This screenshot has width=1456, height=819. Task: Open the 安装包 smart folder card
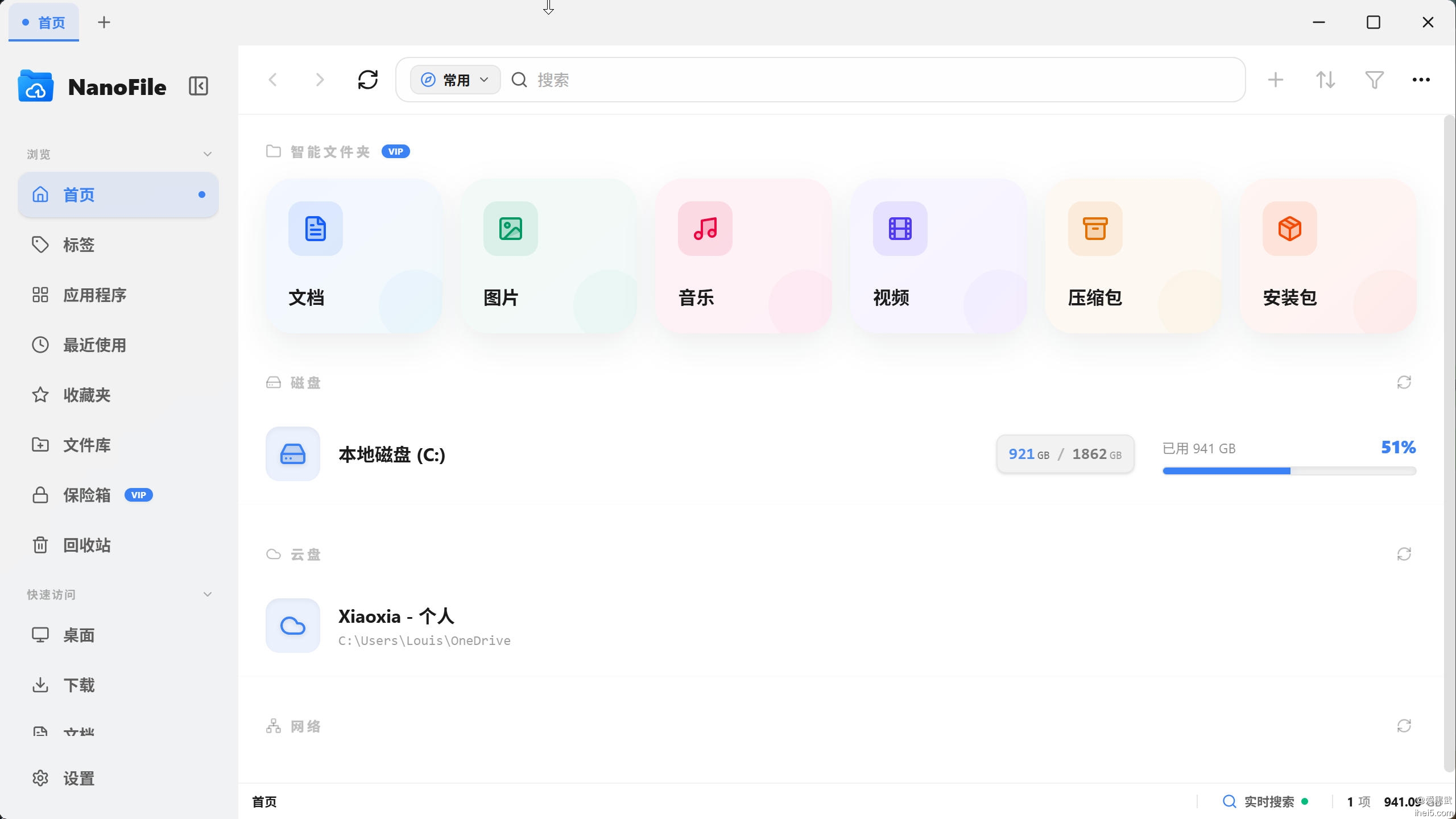[1328, 256]
